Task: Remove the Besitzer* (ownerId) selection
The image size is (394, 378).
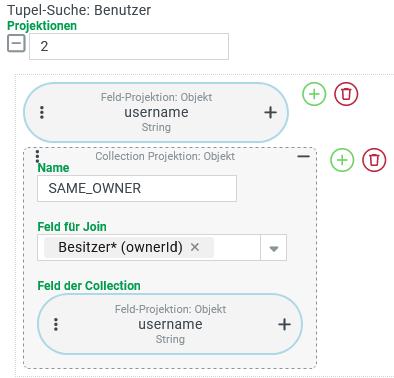Action: click(195, 247)
